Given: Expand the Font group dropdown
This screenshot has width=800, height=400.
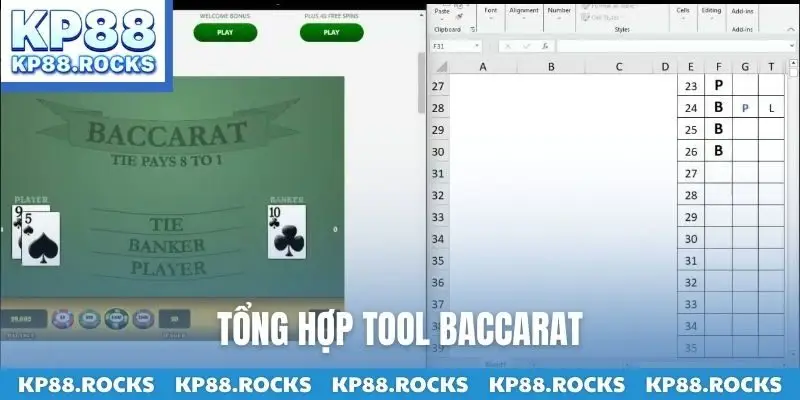Looking at the screenshot, I should point(490,18).
